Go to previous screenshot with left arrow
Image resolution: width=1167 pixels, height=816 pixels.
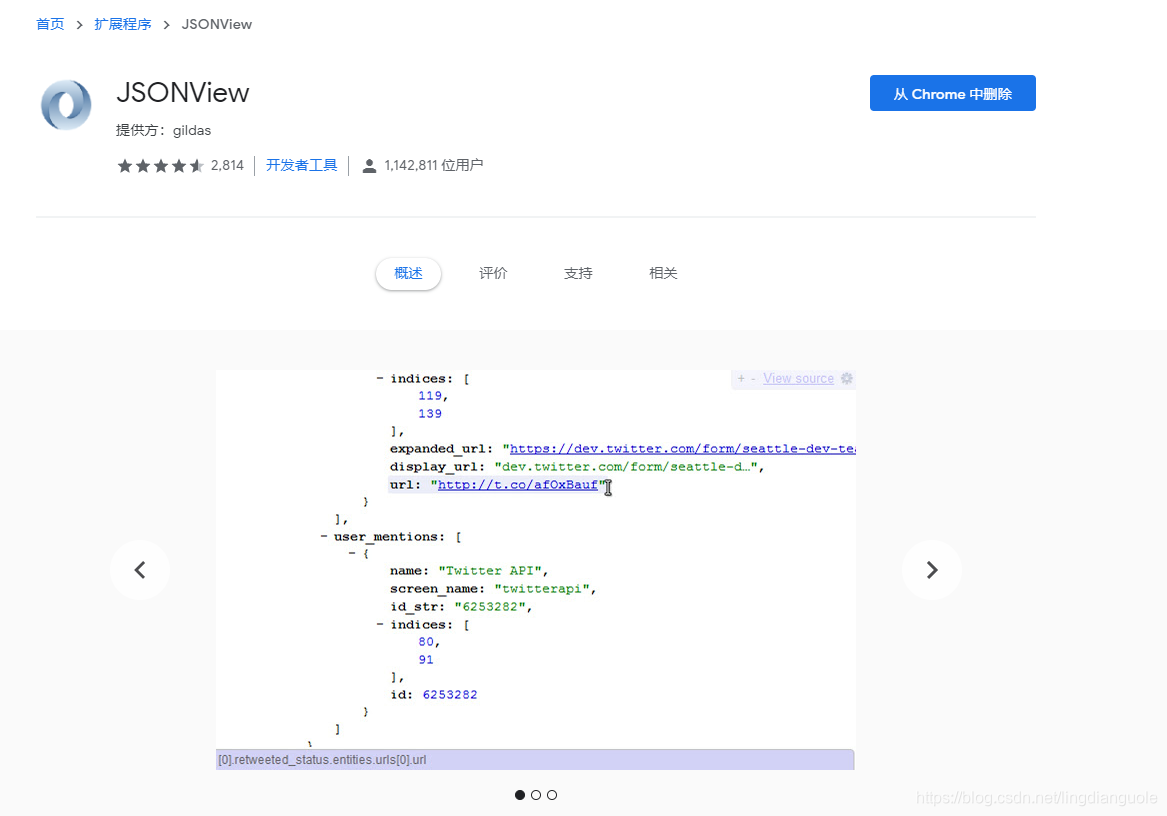click(140, 570)
